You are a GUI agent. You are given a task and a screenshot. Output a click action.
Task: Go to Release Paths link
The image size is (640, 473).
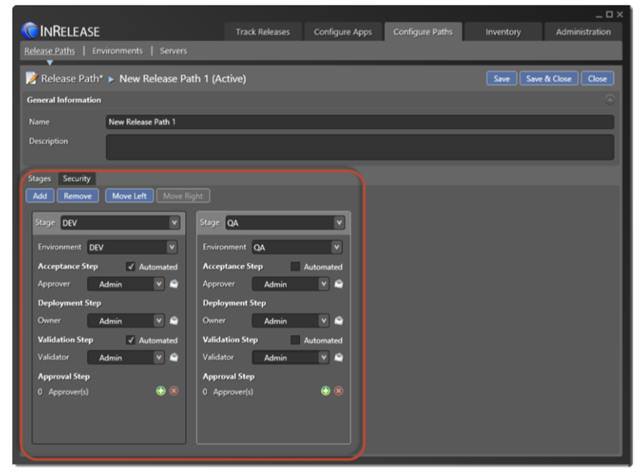(x=49, y=51)
